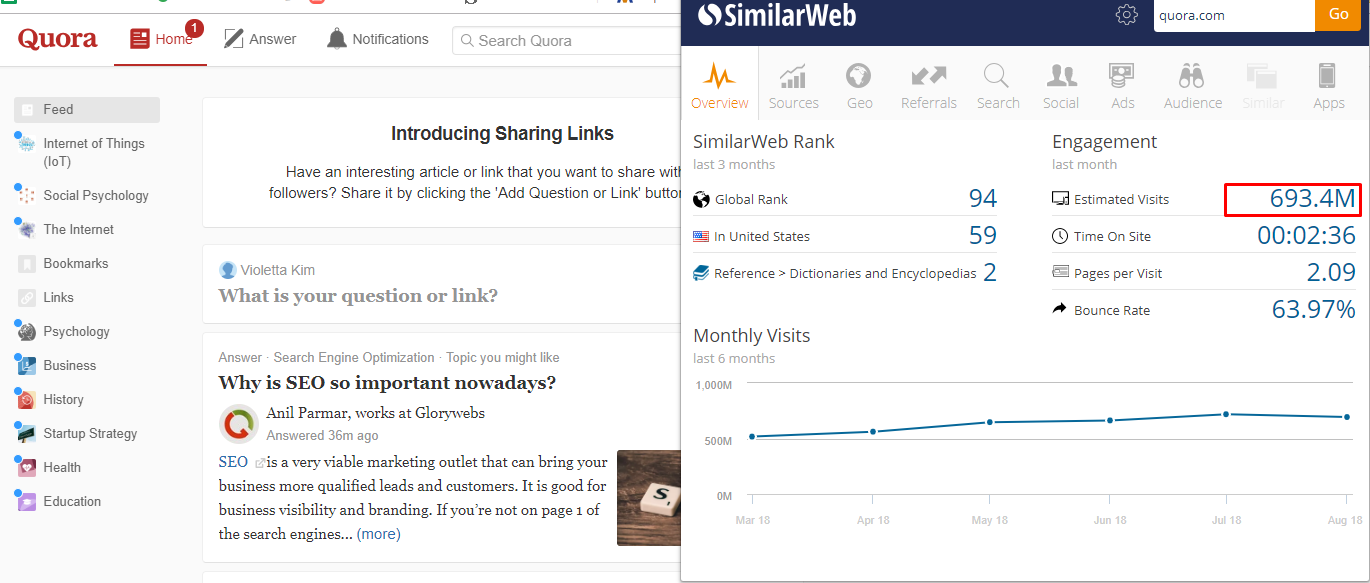Click Estimated Visits value 693.4M
This screenshot has width=1370, height=583.
coord(1313,199)
